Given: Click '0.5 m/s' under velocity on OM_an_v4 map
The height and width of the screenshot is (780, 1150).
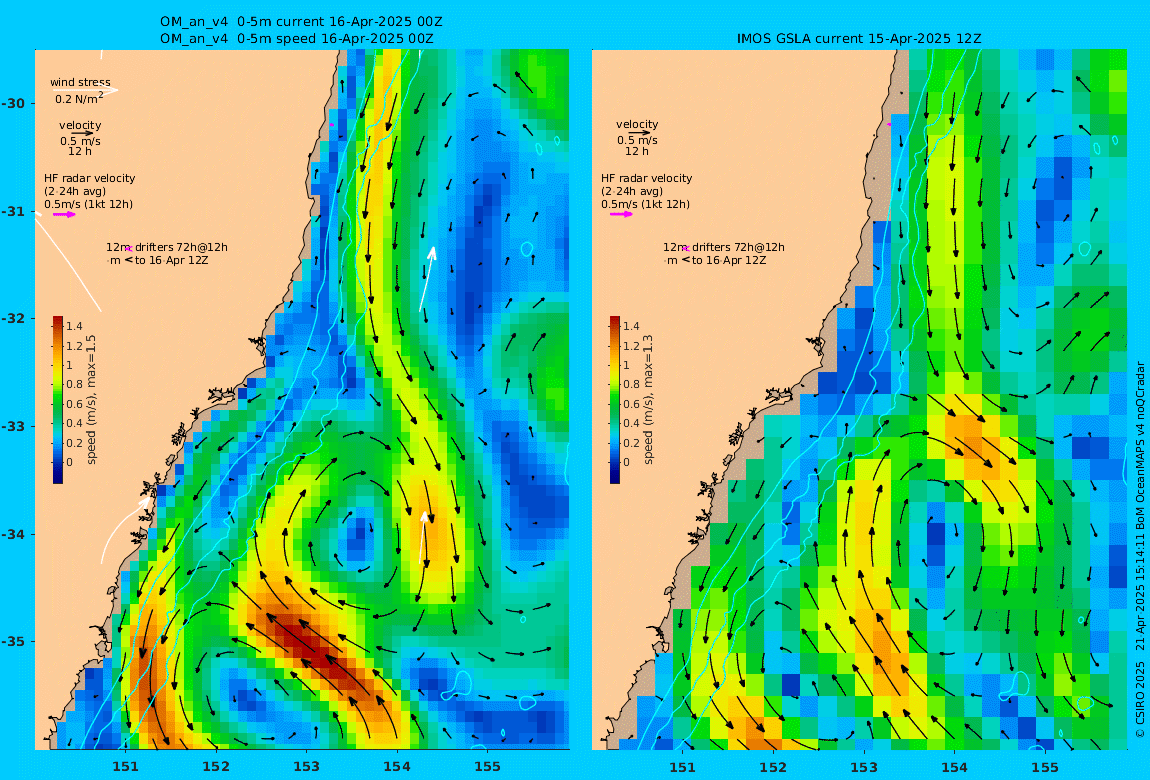Looking at the screenshot, I should 81,141.
